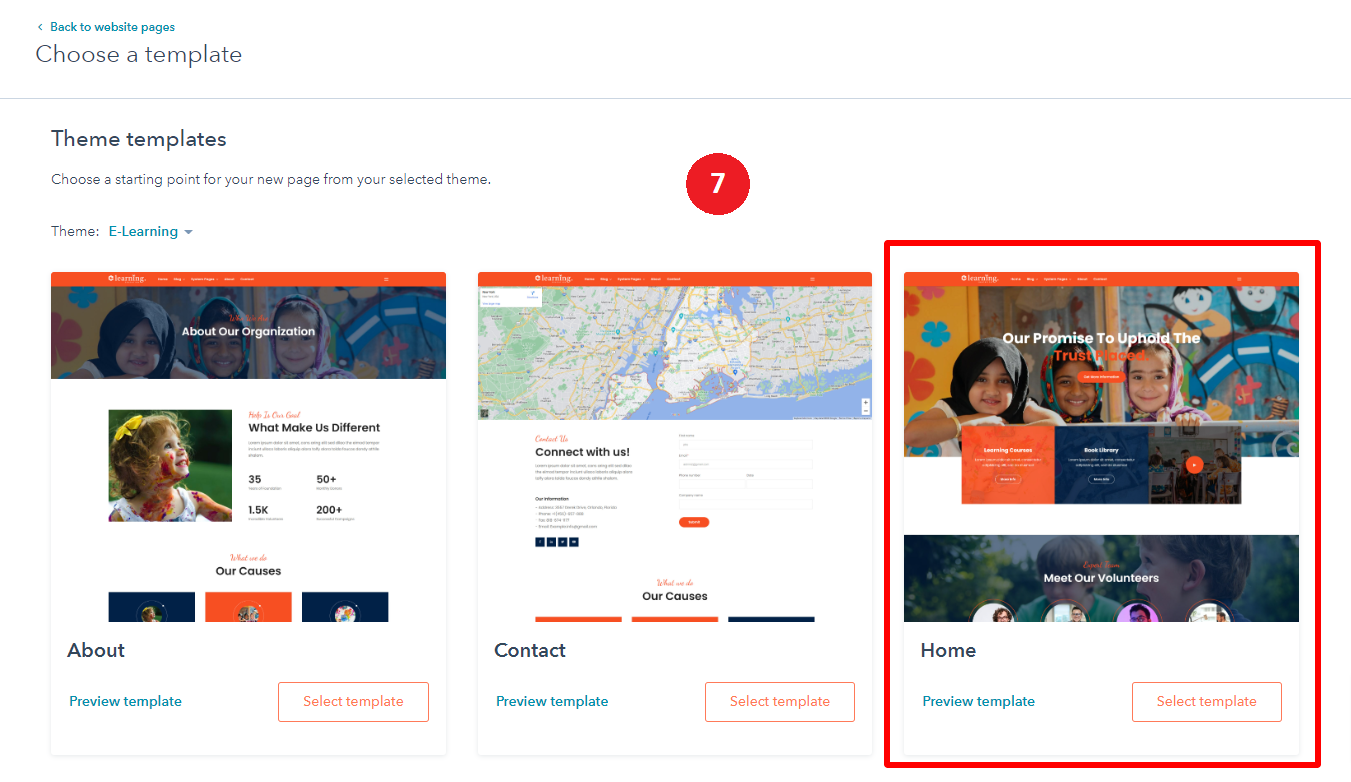The image size is (1351, 782).
Task: Click the Contact template map thumbnail
Action: point(674,352)
